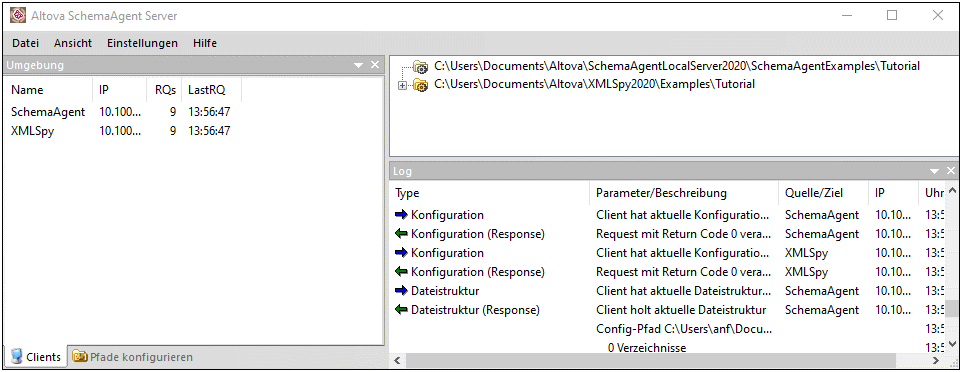962x372 pixels.
Task: Click green arrow on SchemaAgent Konfiguration (Response)
Action: point(401,234)
